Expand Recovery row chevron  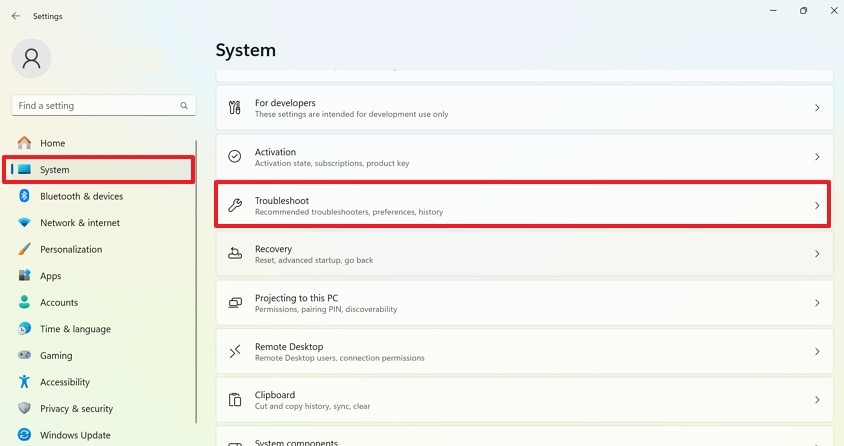(817, 253)
